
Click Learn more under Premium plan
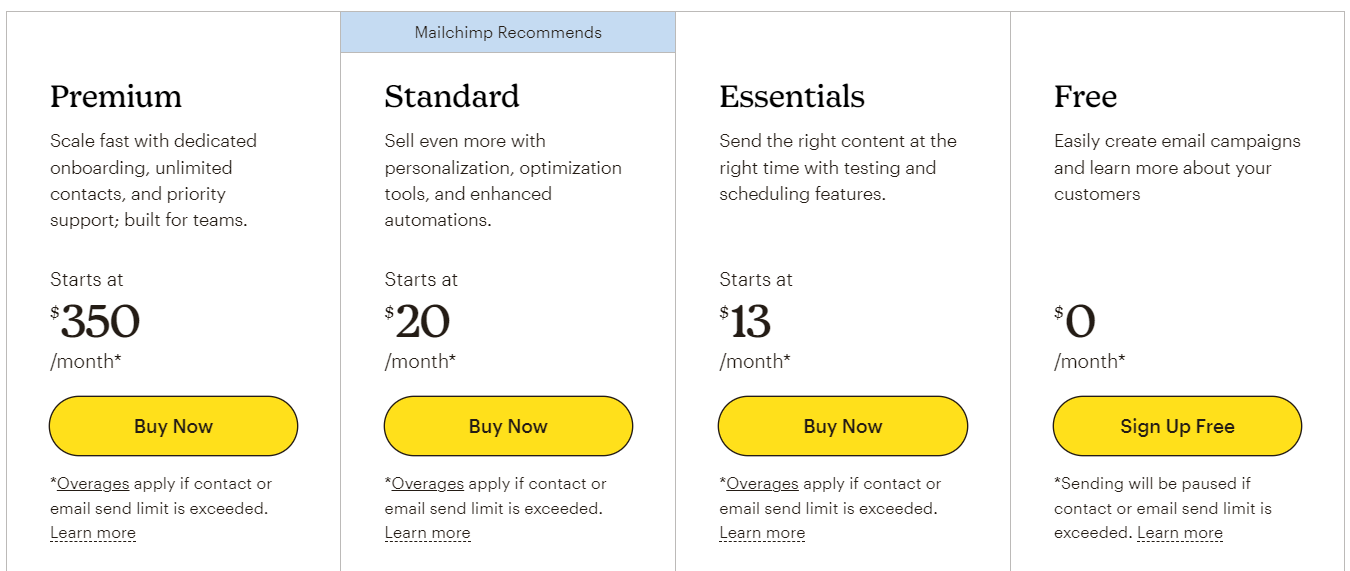(93, 533)
